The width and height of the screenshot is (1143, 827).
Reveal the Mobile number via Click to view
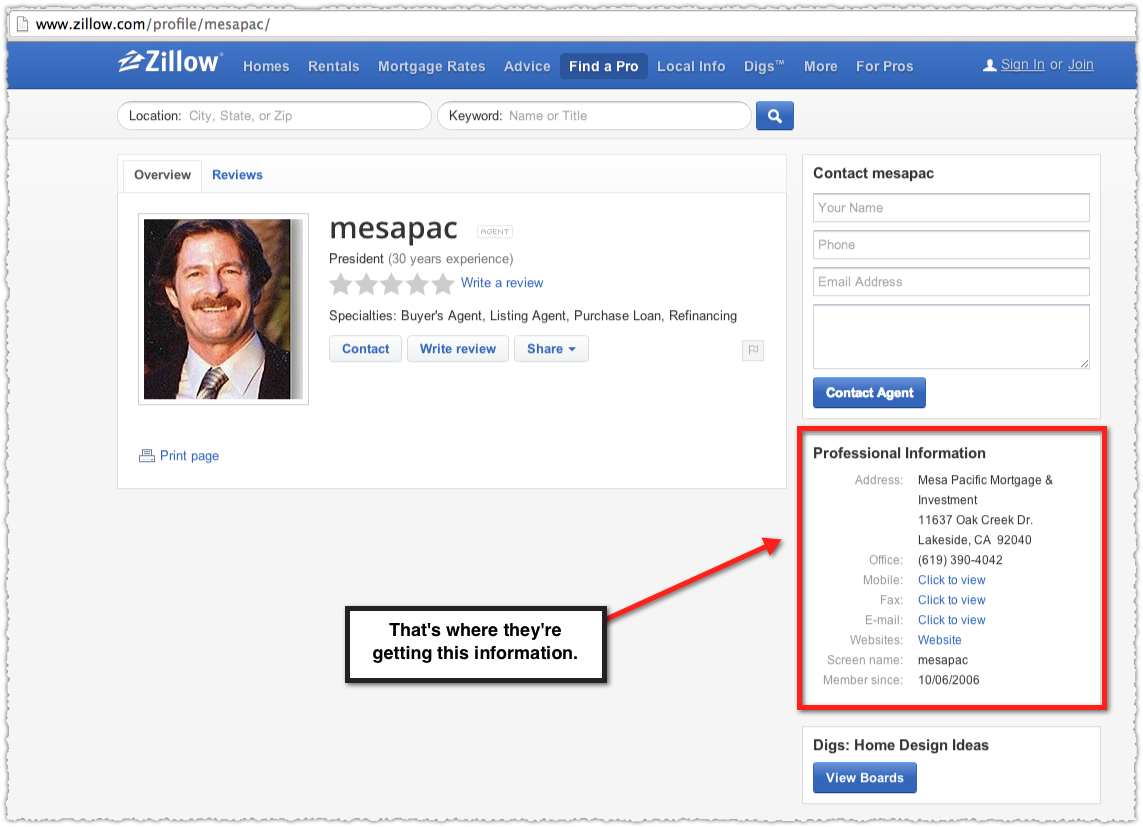[951, 580]
